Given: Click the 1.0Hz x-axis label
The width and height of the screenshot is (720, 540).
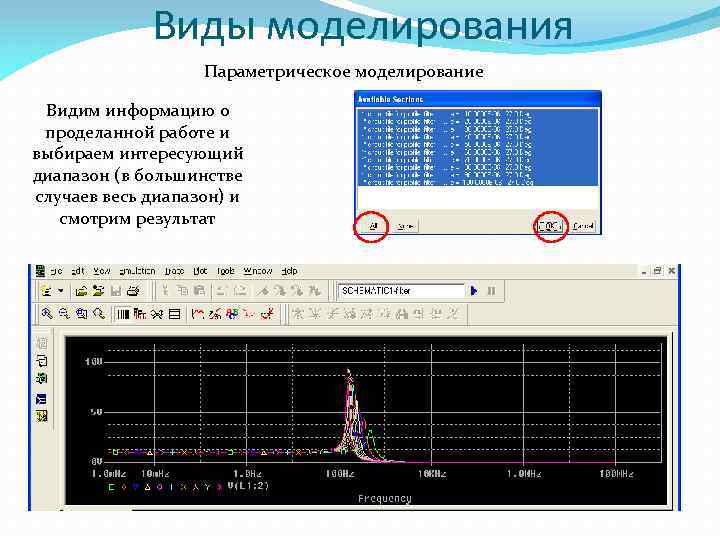Looking at the screenshot, I should coord(248,473).
